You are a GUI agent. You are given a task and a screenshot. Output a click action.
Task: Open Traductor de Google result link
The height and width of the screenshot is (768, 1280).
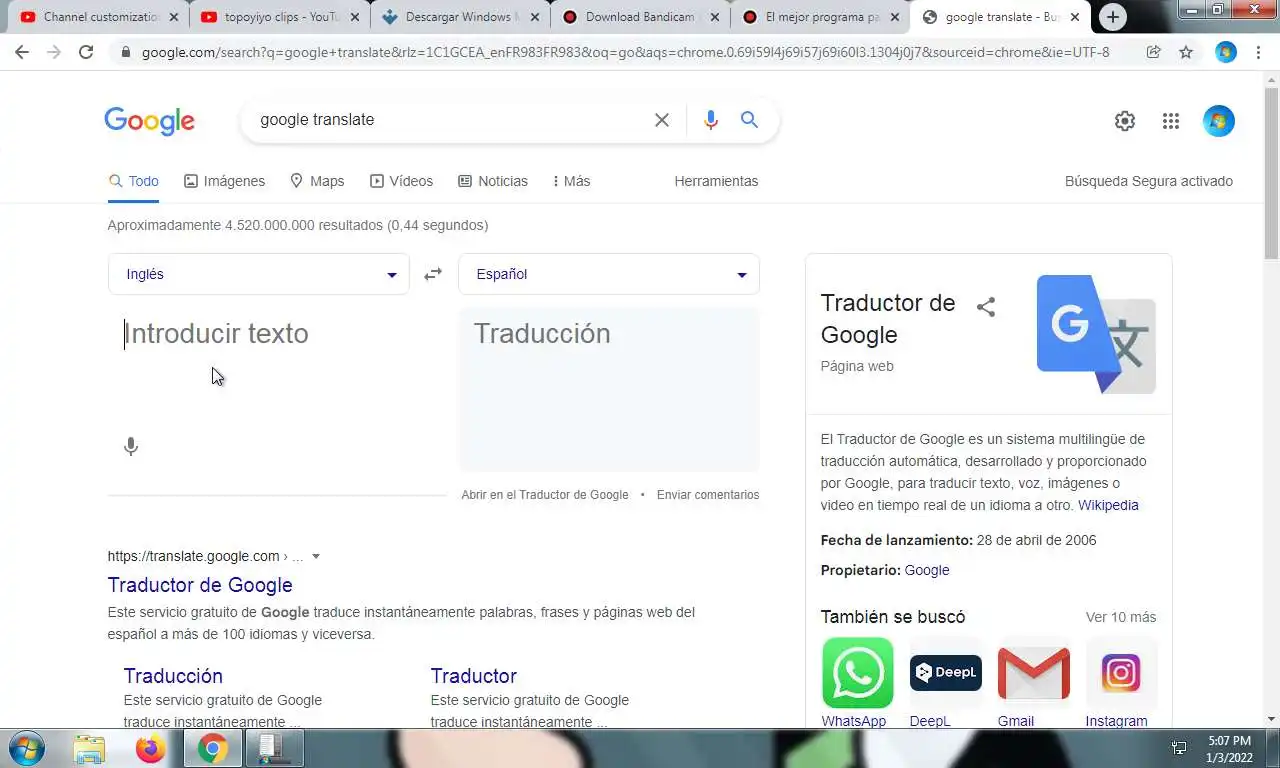(x=200, y=585)
